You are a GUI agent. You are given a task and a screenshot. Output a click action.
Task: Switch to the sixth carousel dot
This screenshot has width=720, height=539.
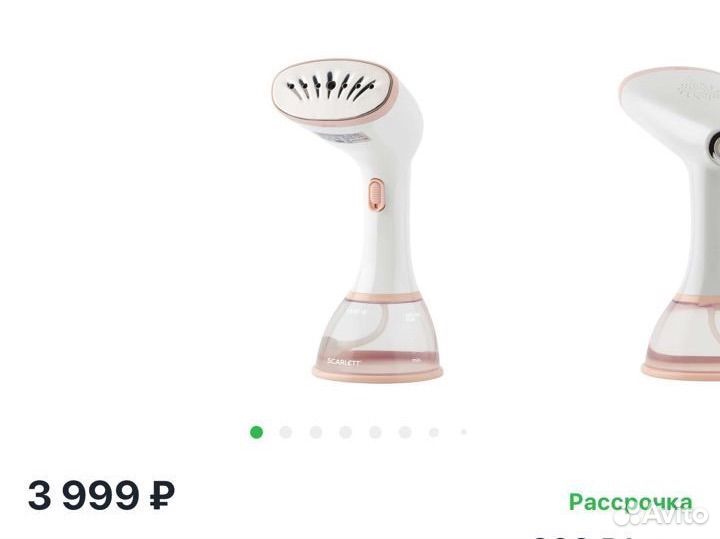(x=405, y=432)
